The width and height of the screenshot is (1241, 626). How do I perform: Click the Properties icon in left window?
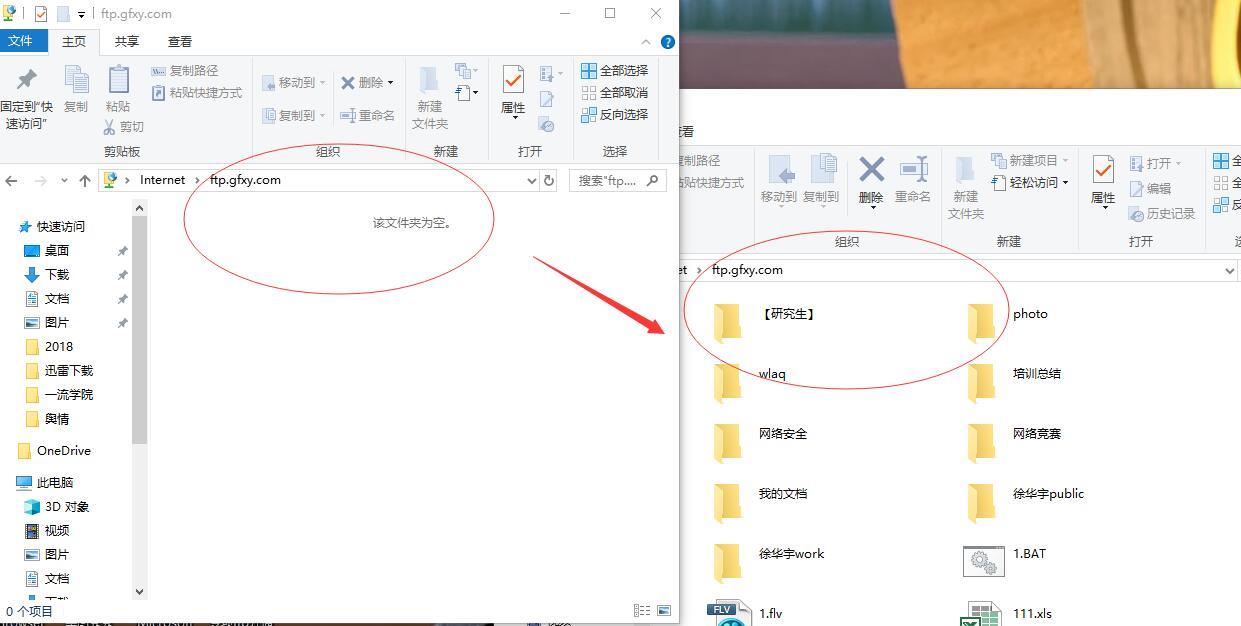[x=513, y=81]
